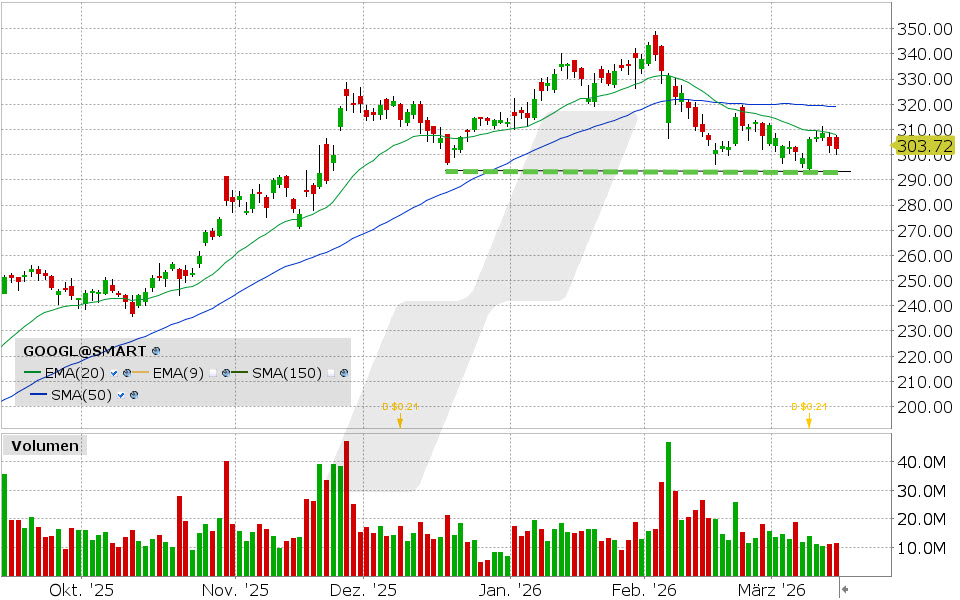The width and height of the screenshot is (960, 600).
Task: Disable the SMA(50) indicator checkbox
Action: point(121,395)
